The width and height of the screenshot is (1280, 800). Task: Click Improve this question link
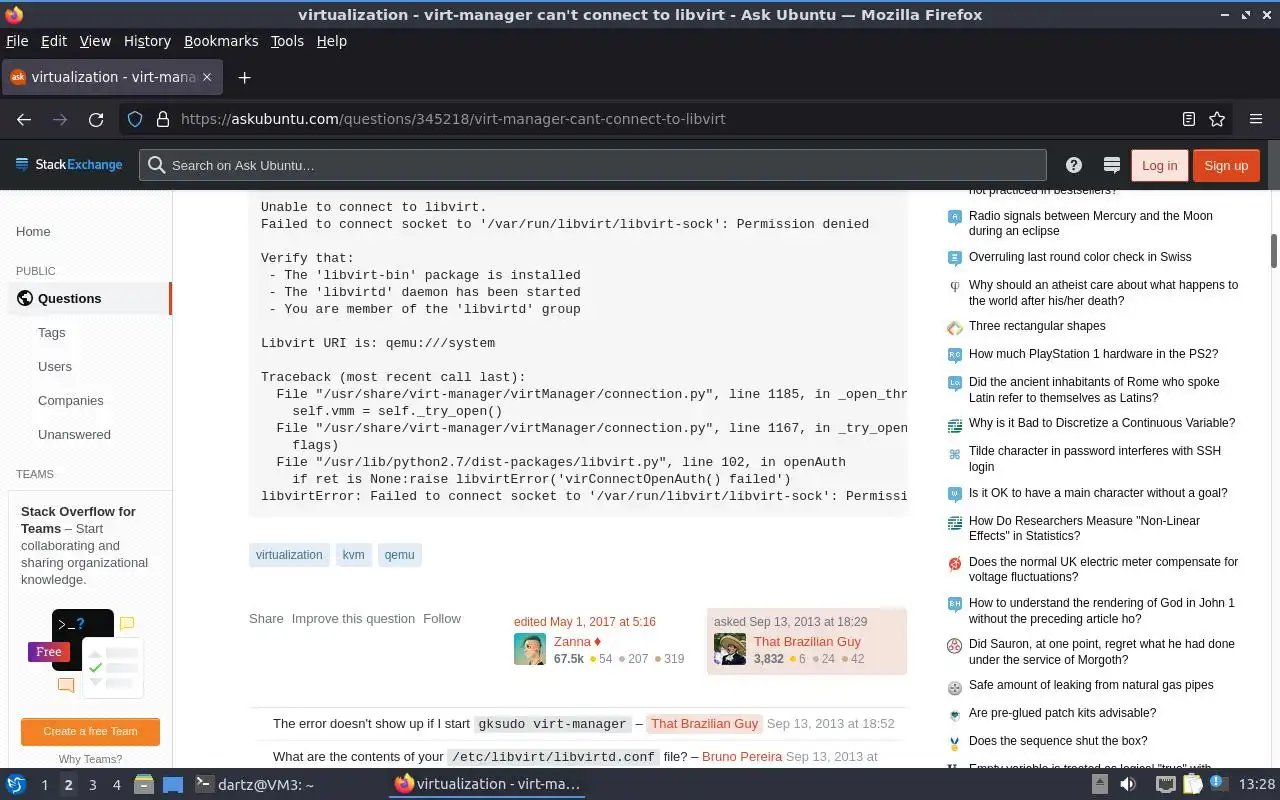pyautogui.click(x=353, y=619)
